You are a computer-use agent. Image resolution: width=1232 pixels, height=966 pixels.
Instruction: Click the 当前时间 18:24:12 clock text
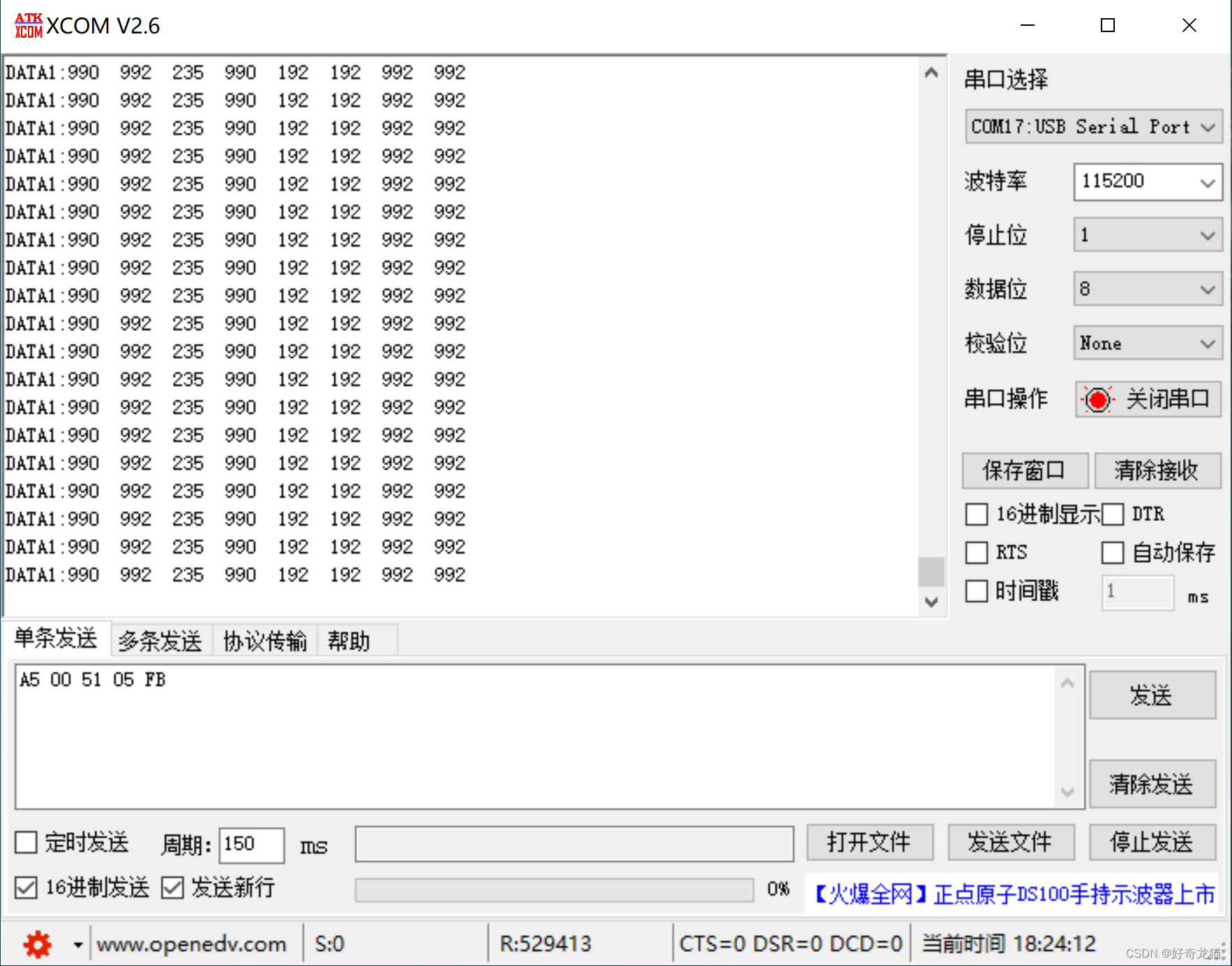coord(1009,944)
